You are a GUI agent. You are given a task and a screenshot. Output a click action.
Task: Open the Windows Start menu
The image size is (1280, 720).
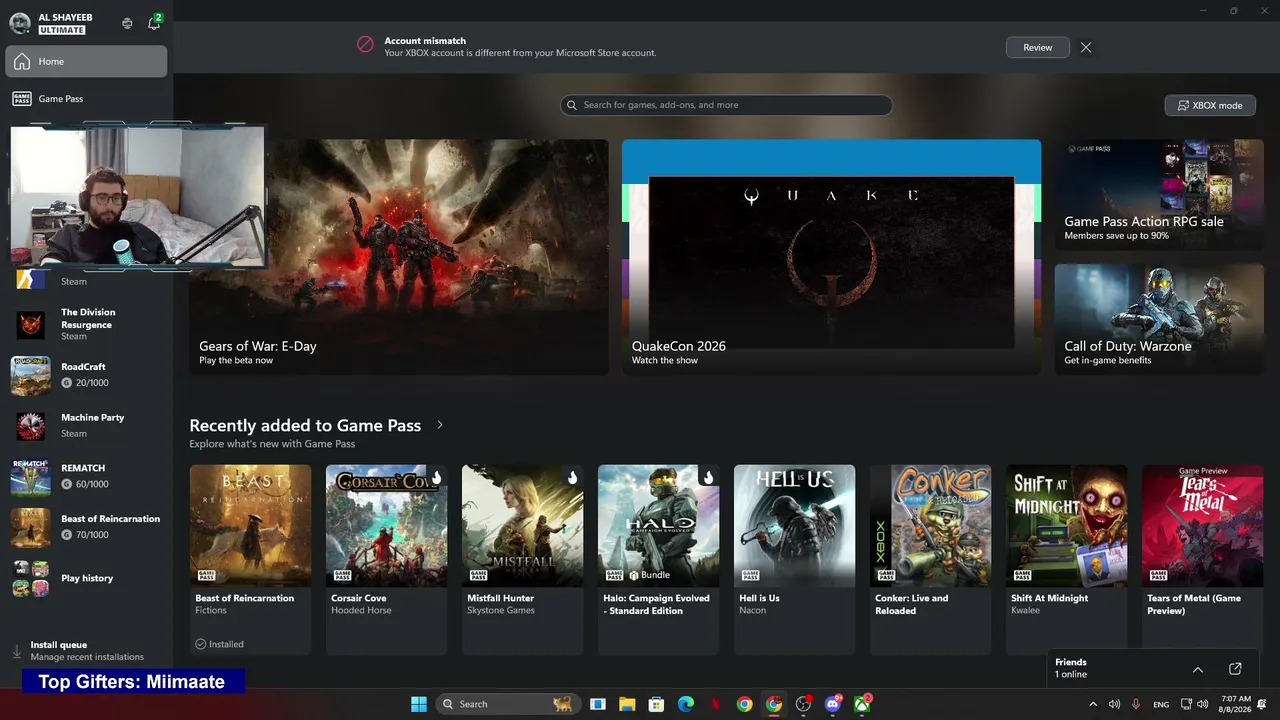[419, 704]
